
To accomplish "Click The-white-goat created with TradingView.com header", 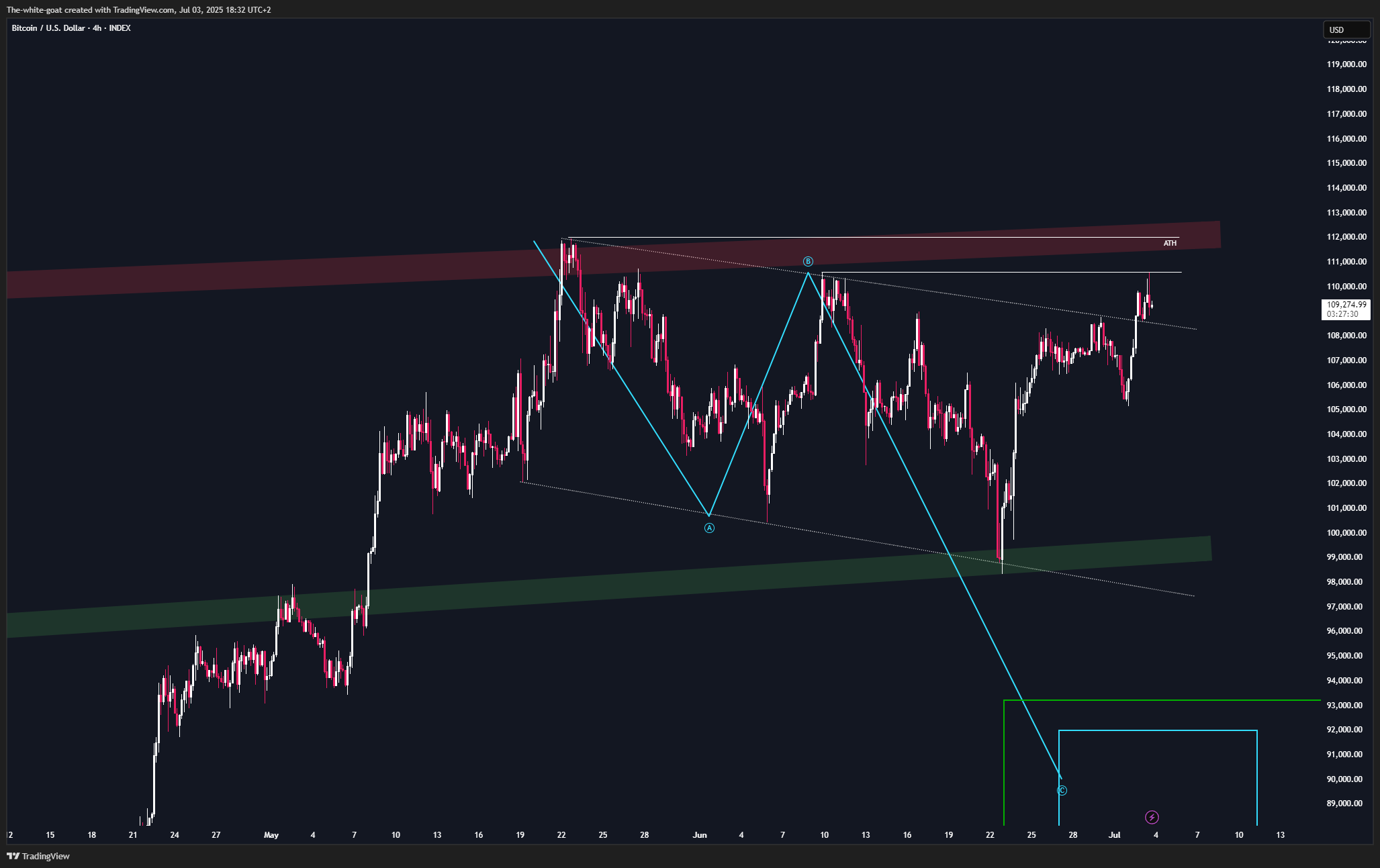I will point(138,10).
